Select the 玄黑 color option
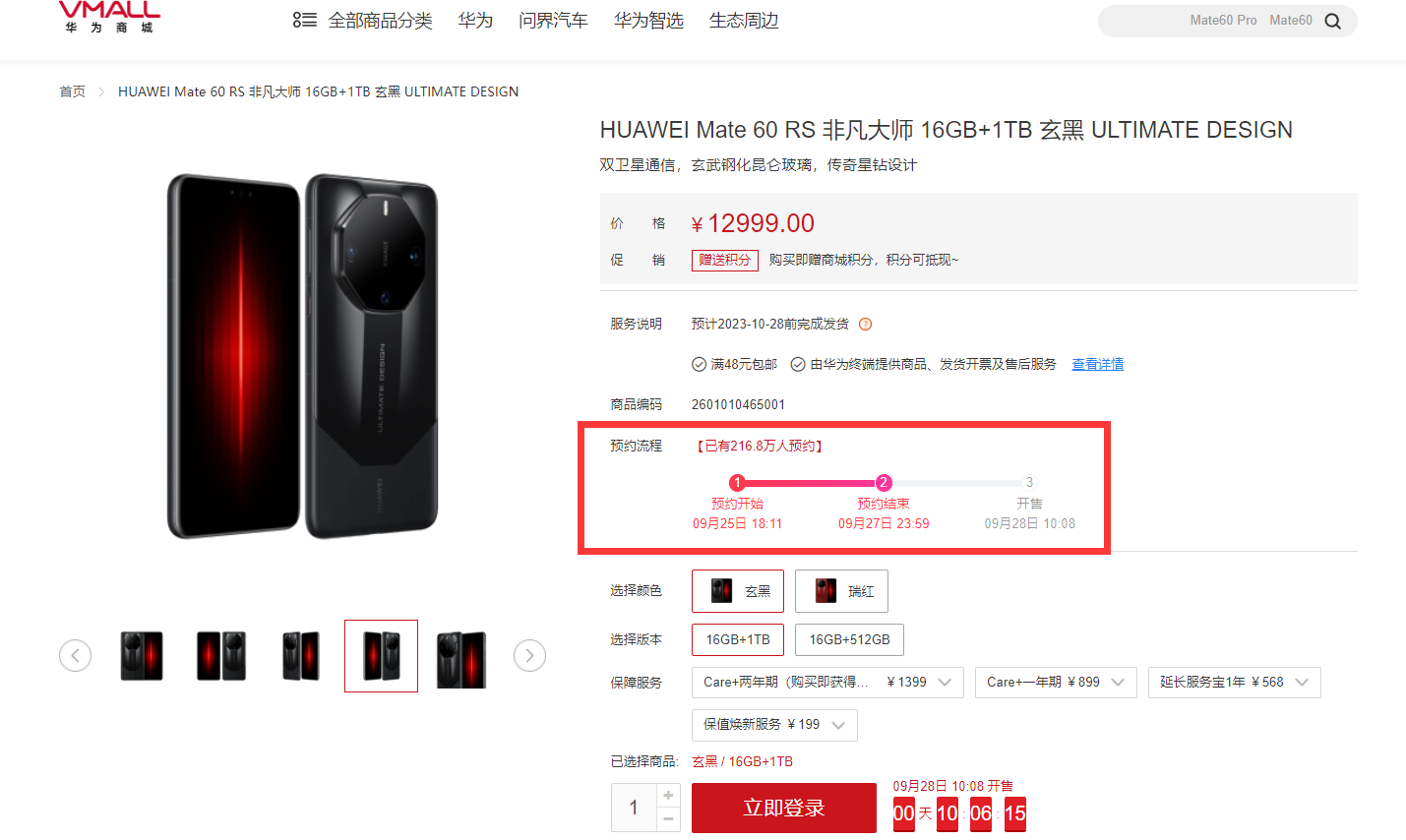The width and height of the screenshot is (1406, 840). (x=738, y=591)
